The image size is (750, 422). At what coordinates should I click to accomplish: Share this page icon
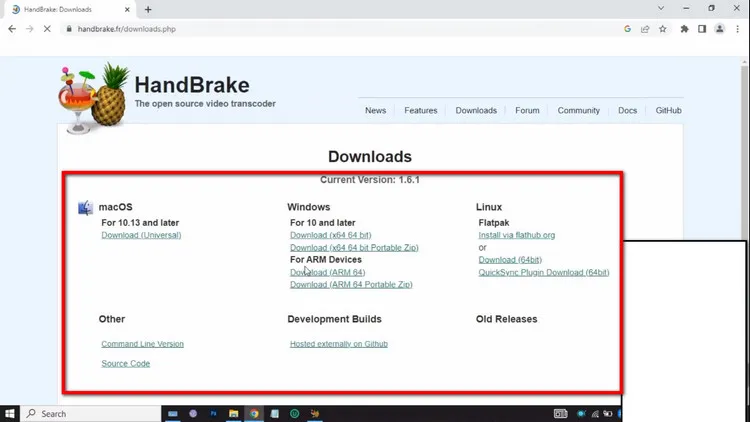(645, 29)
